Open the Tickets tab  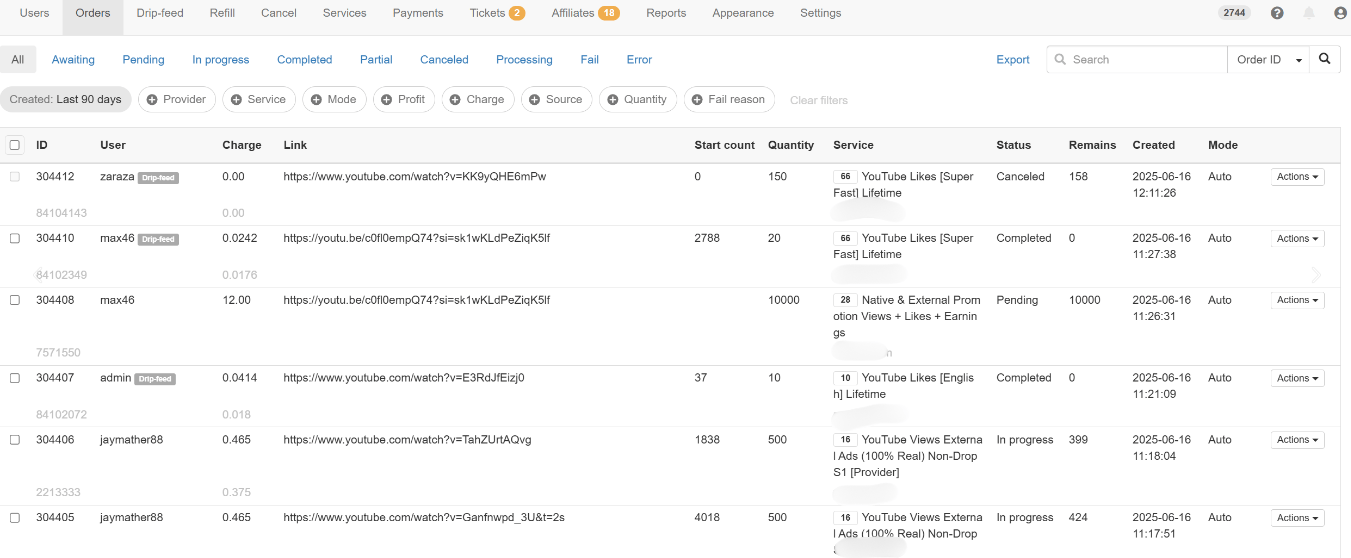496,13
